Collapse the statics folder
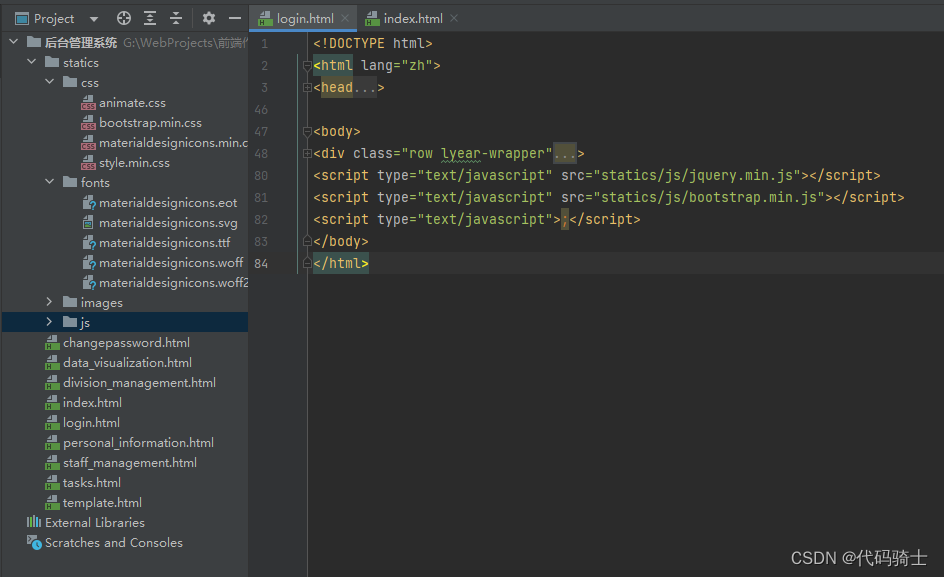The width and height of the screenshot is (944, 577). pyautogui.click(x=32, y=62)
